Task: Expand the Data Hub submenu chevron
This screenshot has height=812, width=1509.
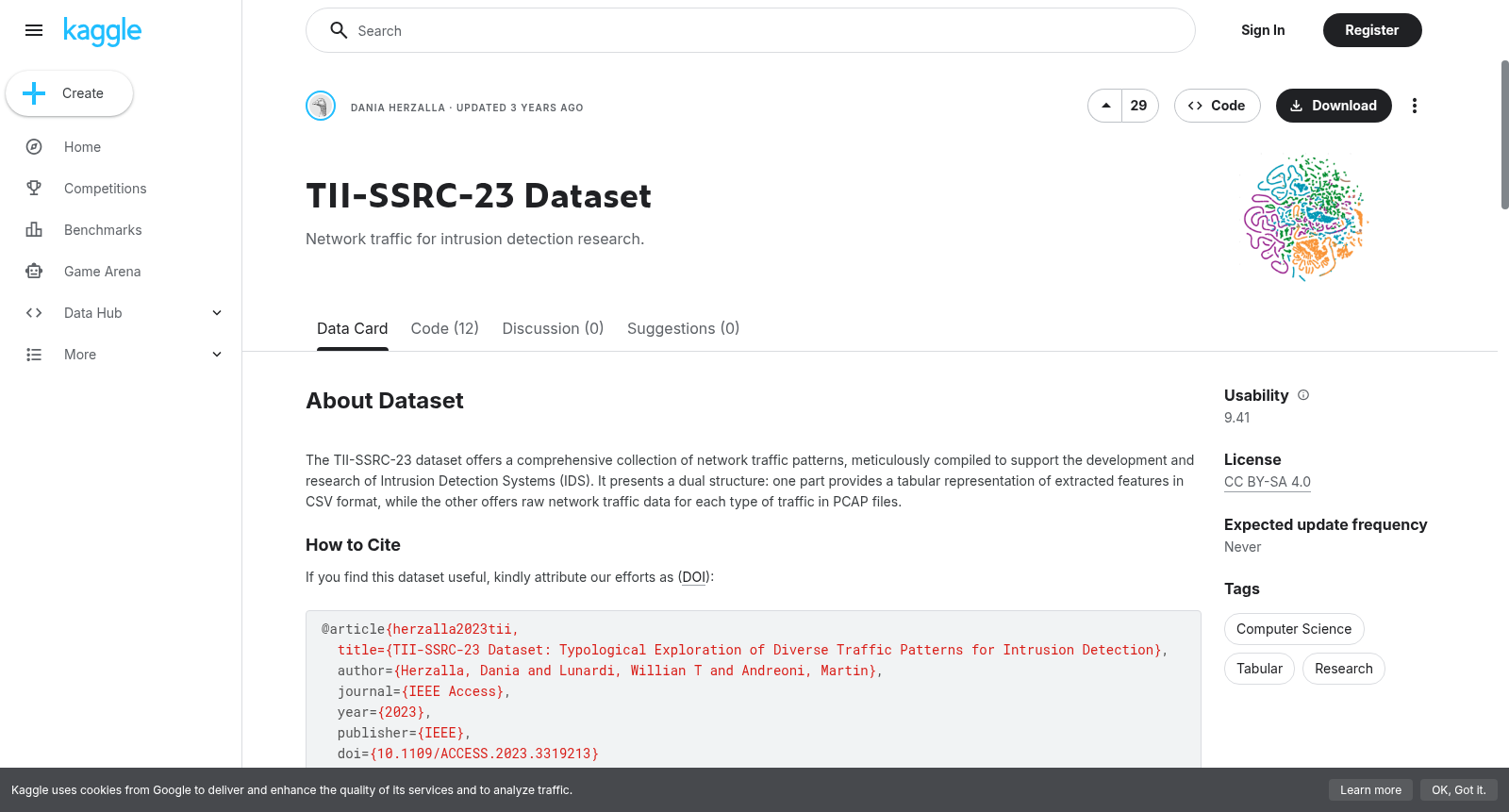Action: click(x=217, y=313)
